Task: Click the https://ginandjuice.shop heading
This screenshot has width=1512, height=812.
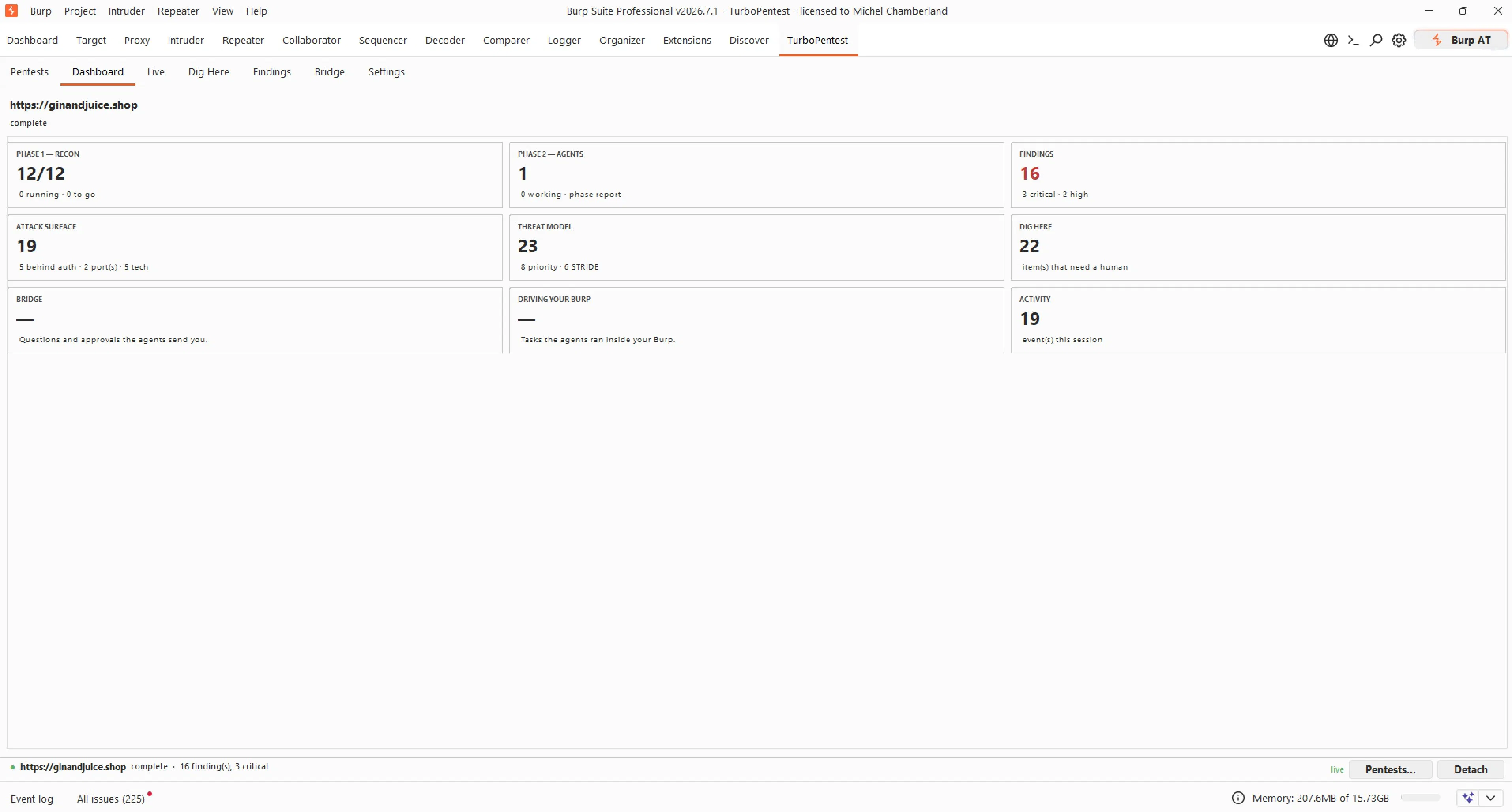Action: point(73,105)
